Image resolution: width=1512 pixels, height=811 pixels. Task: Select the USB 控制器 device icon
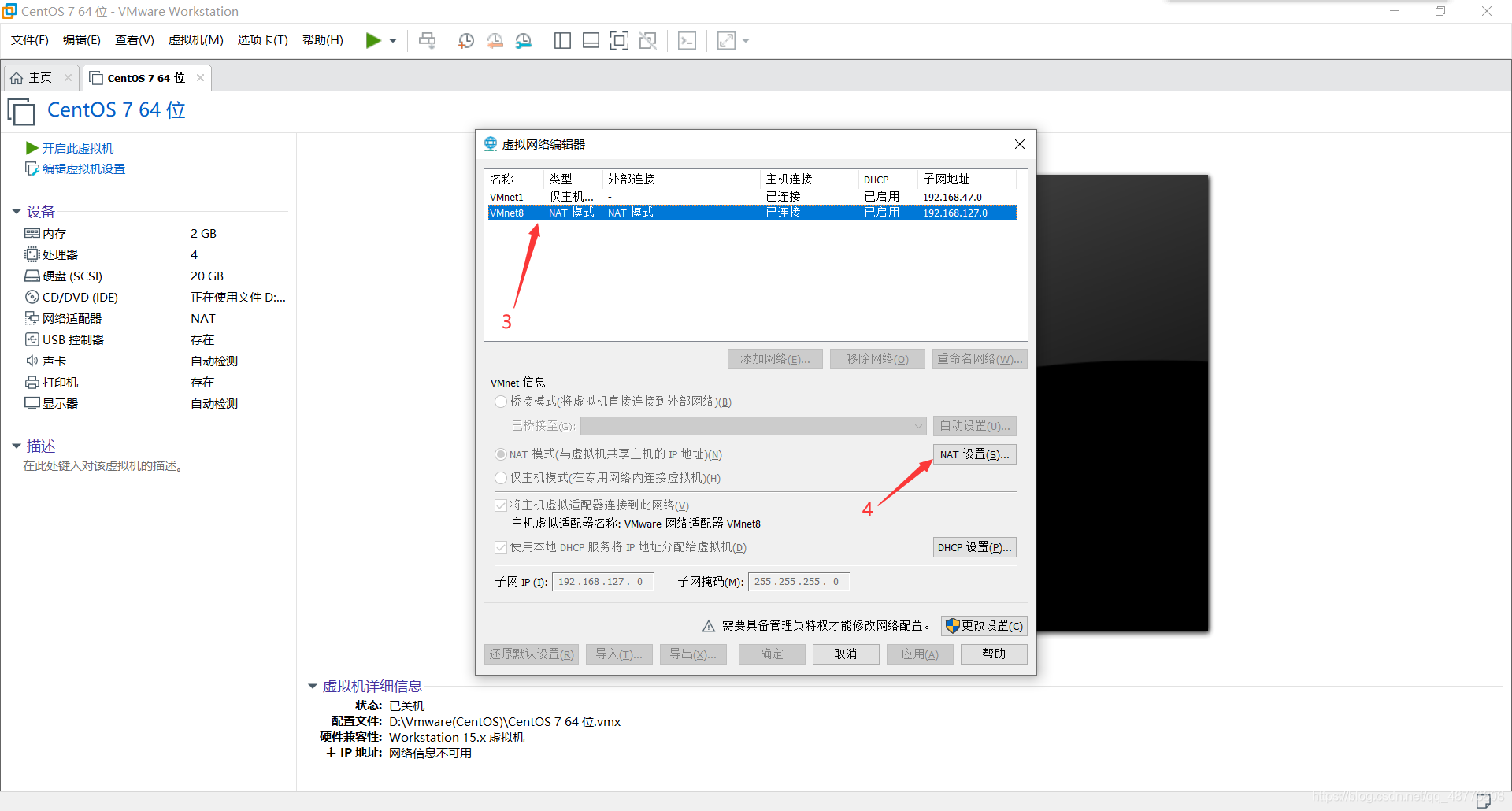coord(32,339)
